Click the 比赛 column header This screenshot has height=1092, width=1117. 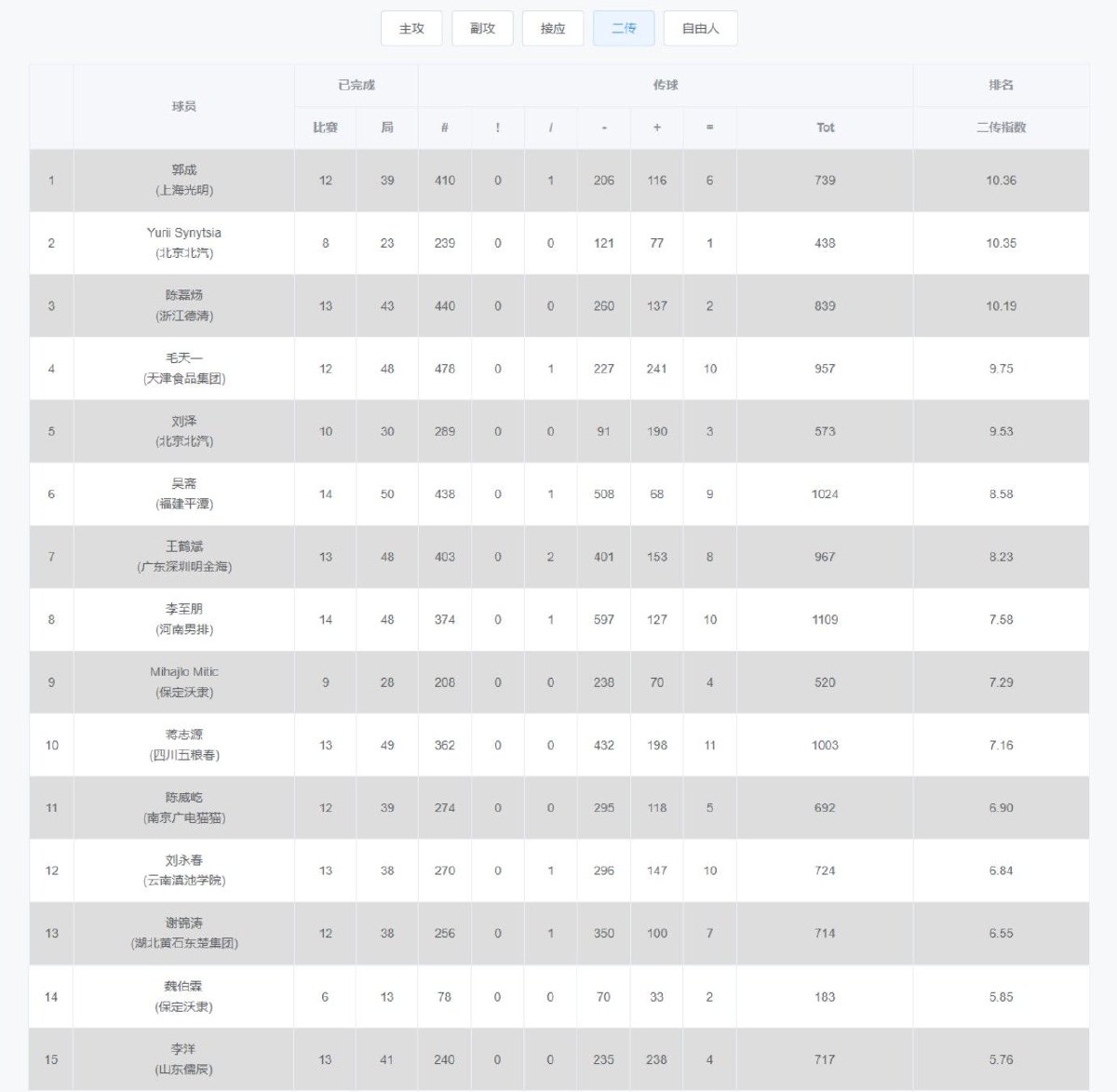click(325, 128)
